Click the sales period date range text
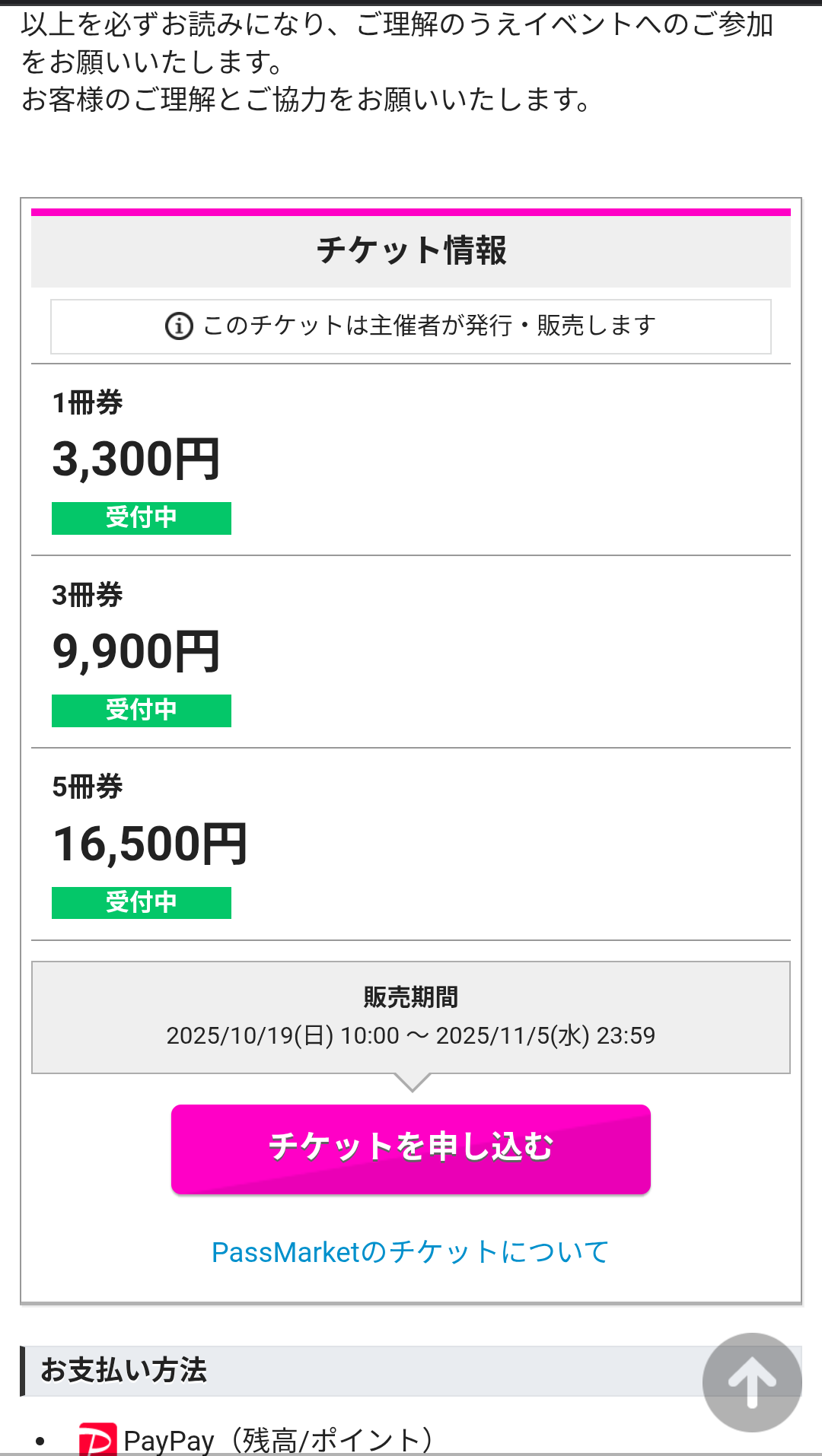 (411, 1035)
